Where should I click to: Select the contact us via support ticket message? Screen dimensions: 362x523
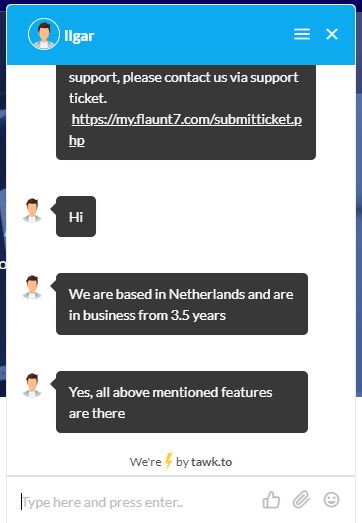pyautogui.click(x=186, y=112)
